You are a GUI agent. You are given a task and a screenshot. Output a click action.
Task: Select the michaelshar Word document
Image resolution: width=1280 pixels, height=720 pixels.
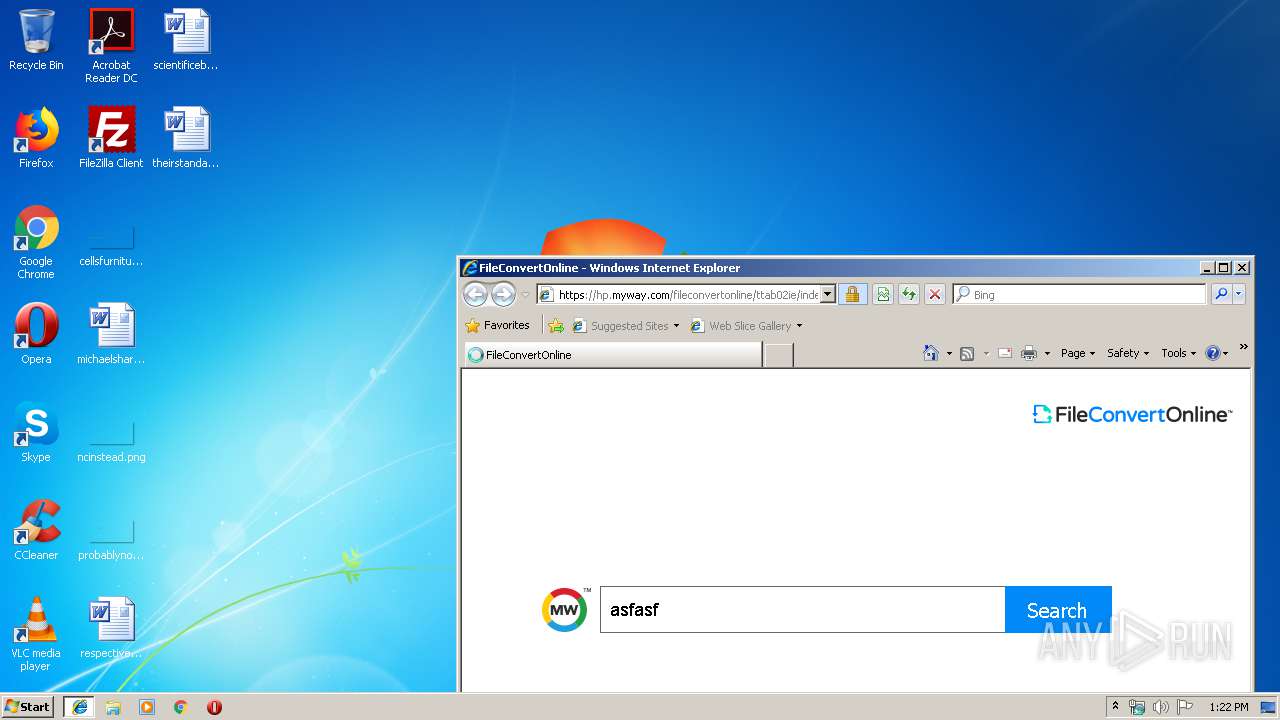[x=111, y=334]
